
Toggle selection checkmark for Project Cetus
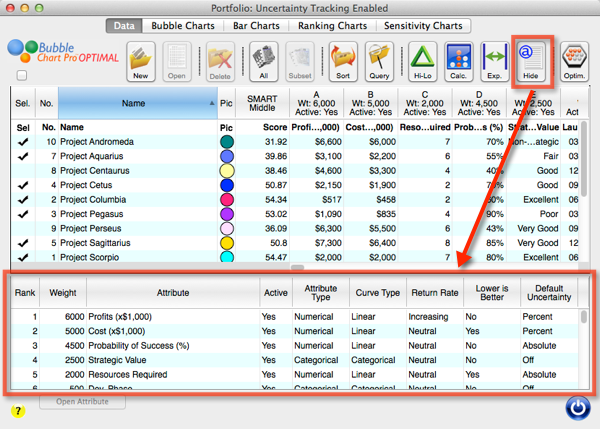point(22,185)
